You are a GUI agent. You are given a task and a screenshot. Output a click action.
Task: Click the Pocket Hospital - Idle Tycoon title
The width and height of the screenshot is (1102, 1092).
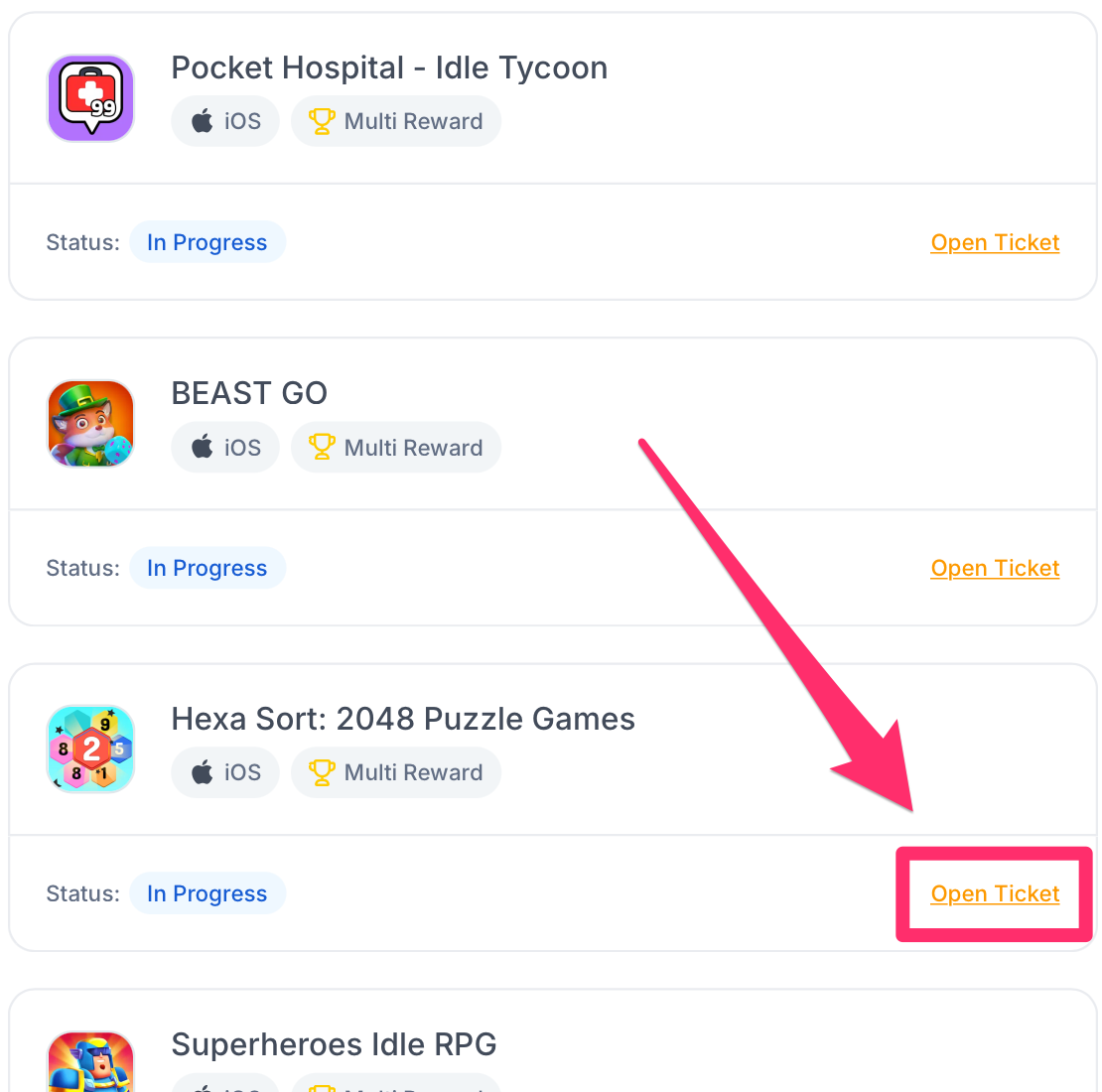point(389,68)
